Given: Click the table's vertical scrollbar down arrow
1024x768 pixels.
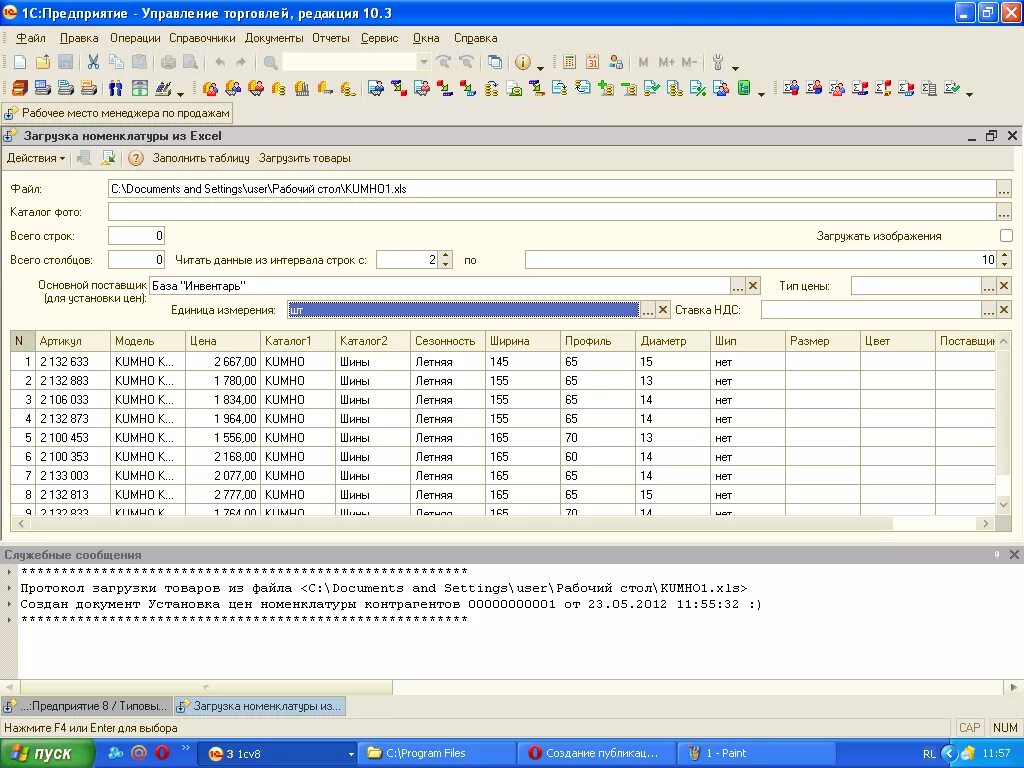Looking at the screenshot, I should point(1004,504).
